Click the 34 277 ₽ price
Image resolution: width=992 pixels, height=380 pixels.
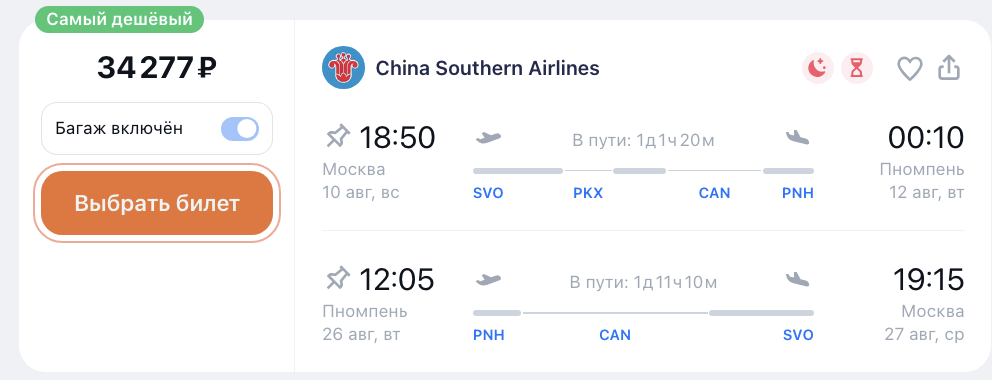[157, 68]
